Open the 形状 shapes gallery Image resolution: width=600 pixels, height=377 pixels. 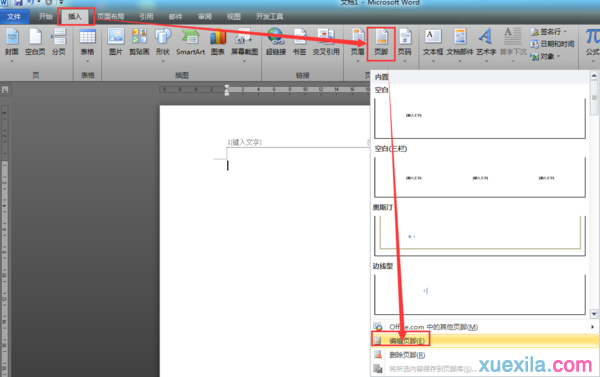(x=163, y=41)
